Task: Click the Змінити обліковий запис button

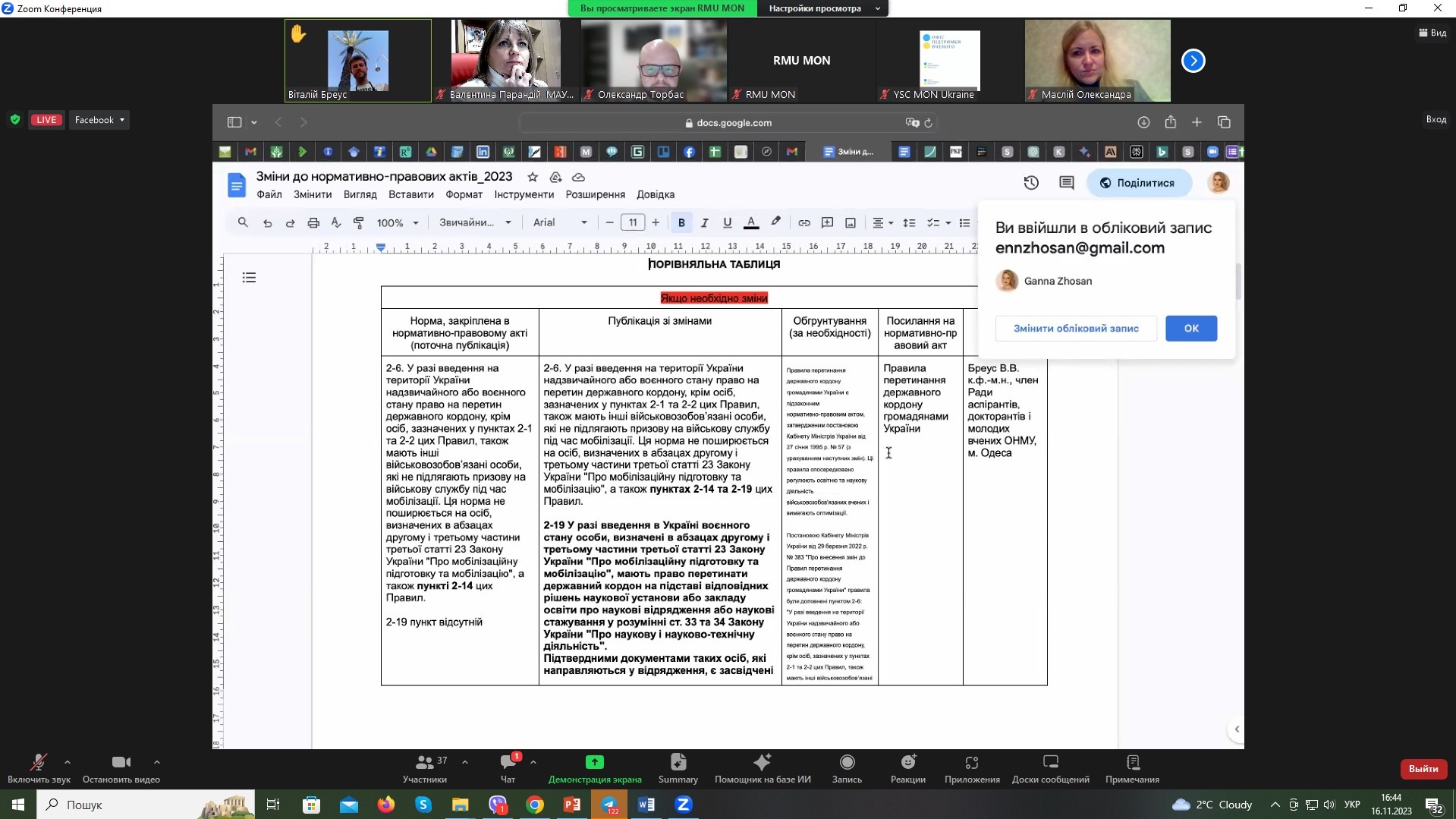Action: click(1075, 329)
